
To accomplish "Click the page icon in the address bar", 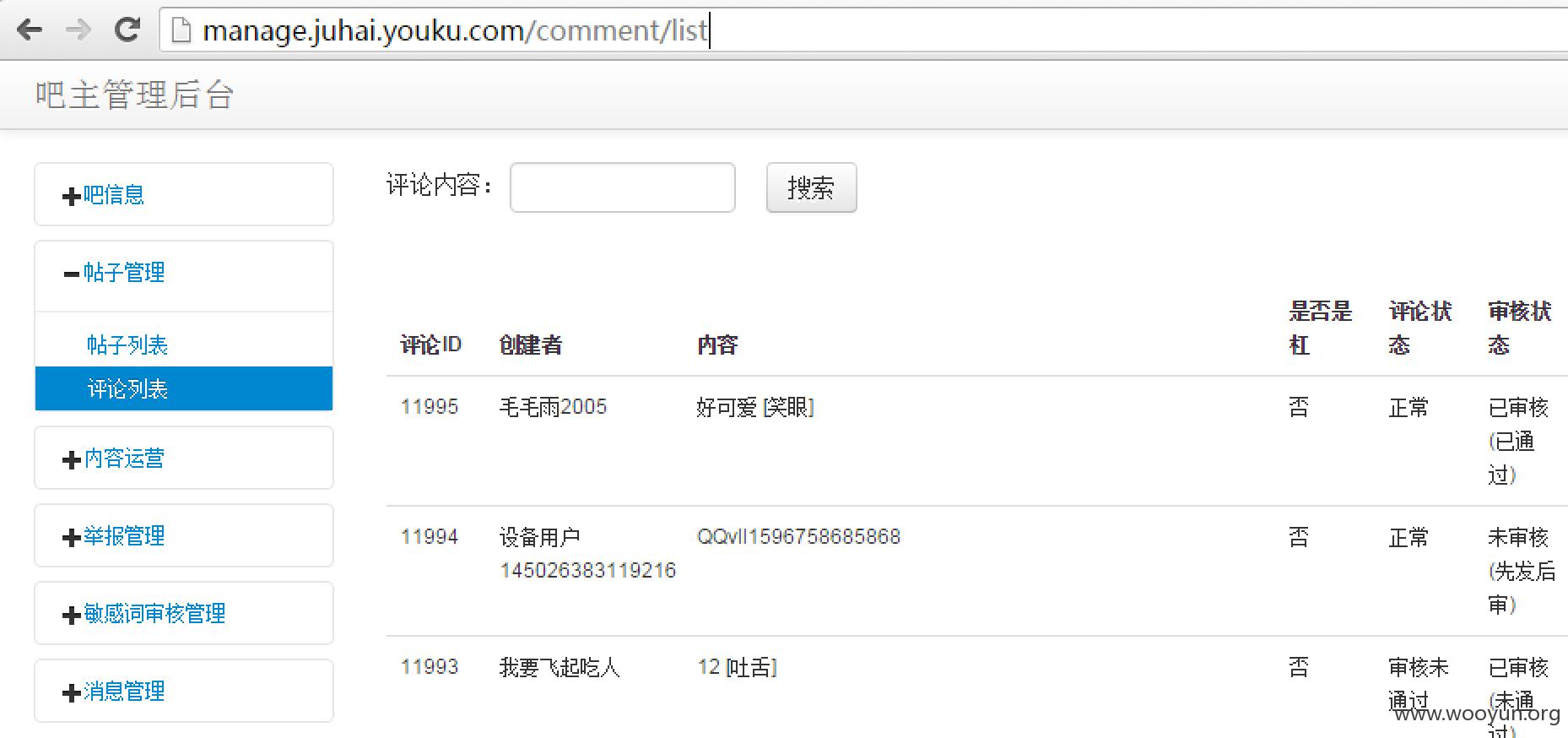I will click(x=180, y=30).
